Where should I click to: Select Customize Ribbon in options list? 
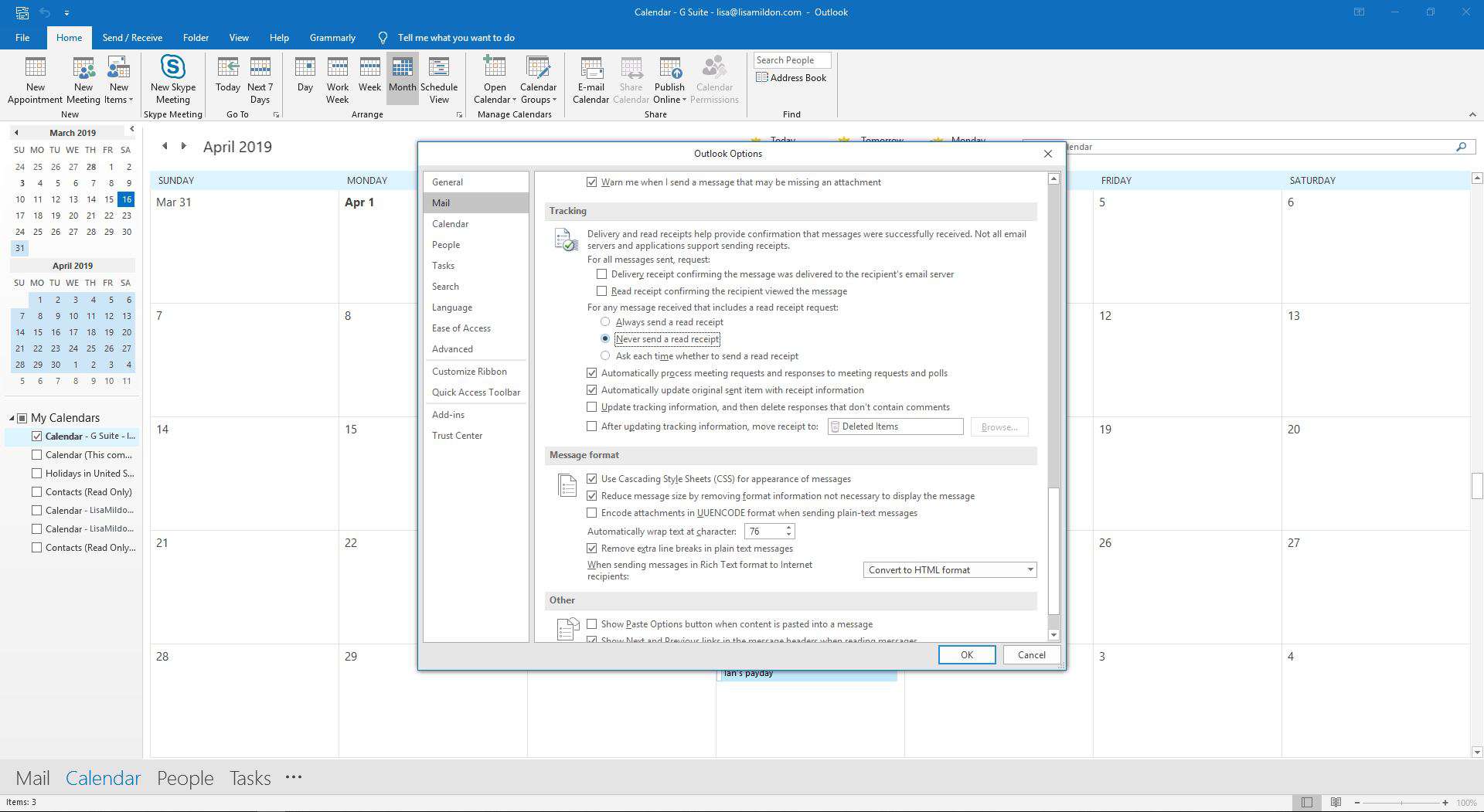click(x=475, y=372)
